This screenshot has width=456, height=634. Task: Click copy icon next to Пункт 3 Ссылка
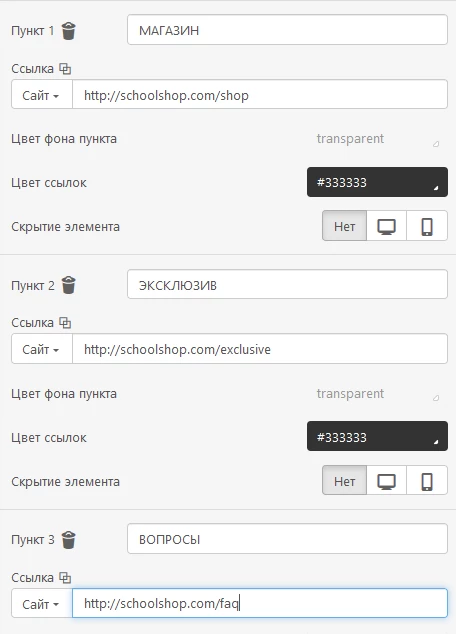(65, 577)
